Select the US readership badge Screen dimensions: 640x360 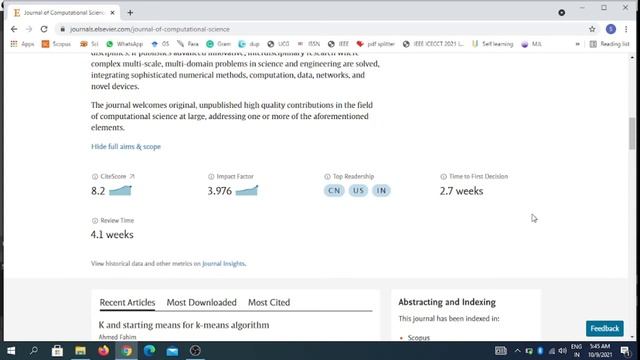click(358, 191)
